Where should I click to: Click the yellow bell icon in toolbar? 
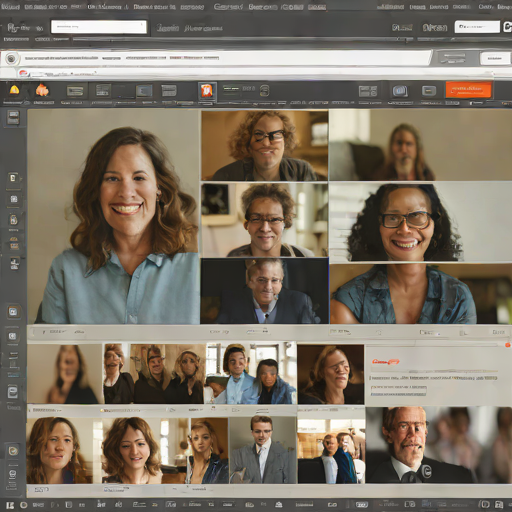pyautogui.click(x=14, y=90)
